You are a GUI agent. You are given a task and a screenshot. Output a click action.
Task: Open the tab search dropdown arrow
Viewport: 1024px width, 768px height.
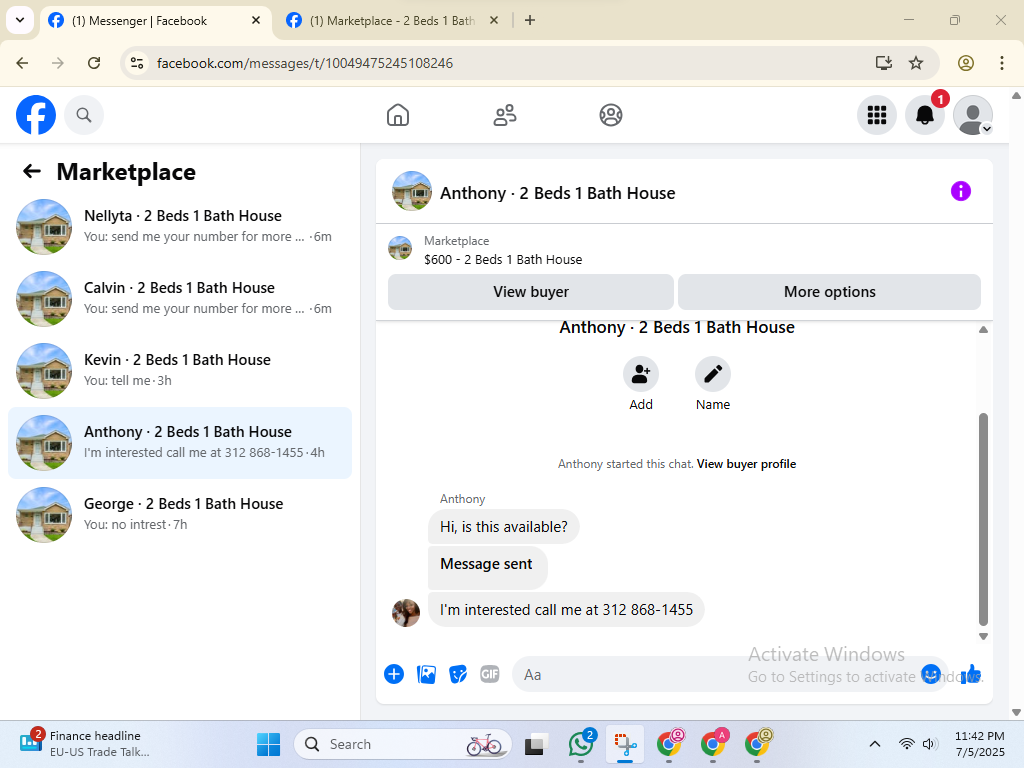click(x=20, y=20)
